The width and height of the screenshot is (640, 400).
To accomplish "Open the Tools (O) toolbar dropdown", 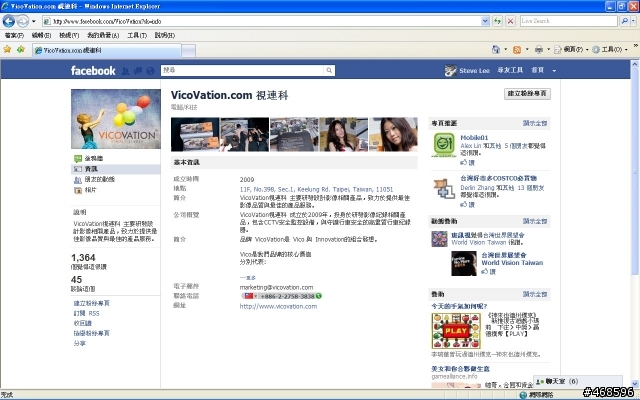I will (610, 49).
